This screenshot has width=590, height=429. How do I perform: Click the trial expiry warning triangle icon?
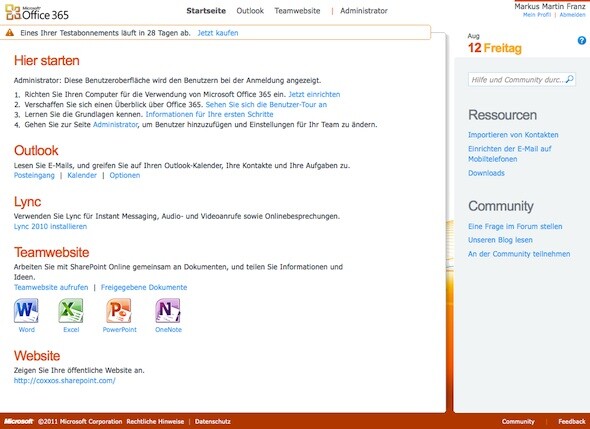[10, 33]
